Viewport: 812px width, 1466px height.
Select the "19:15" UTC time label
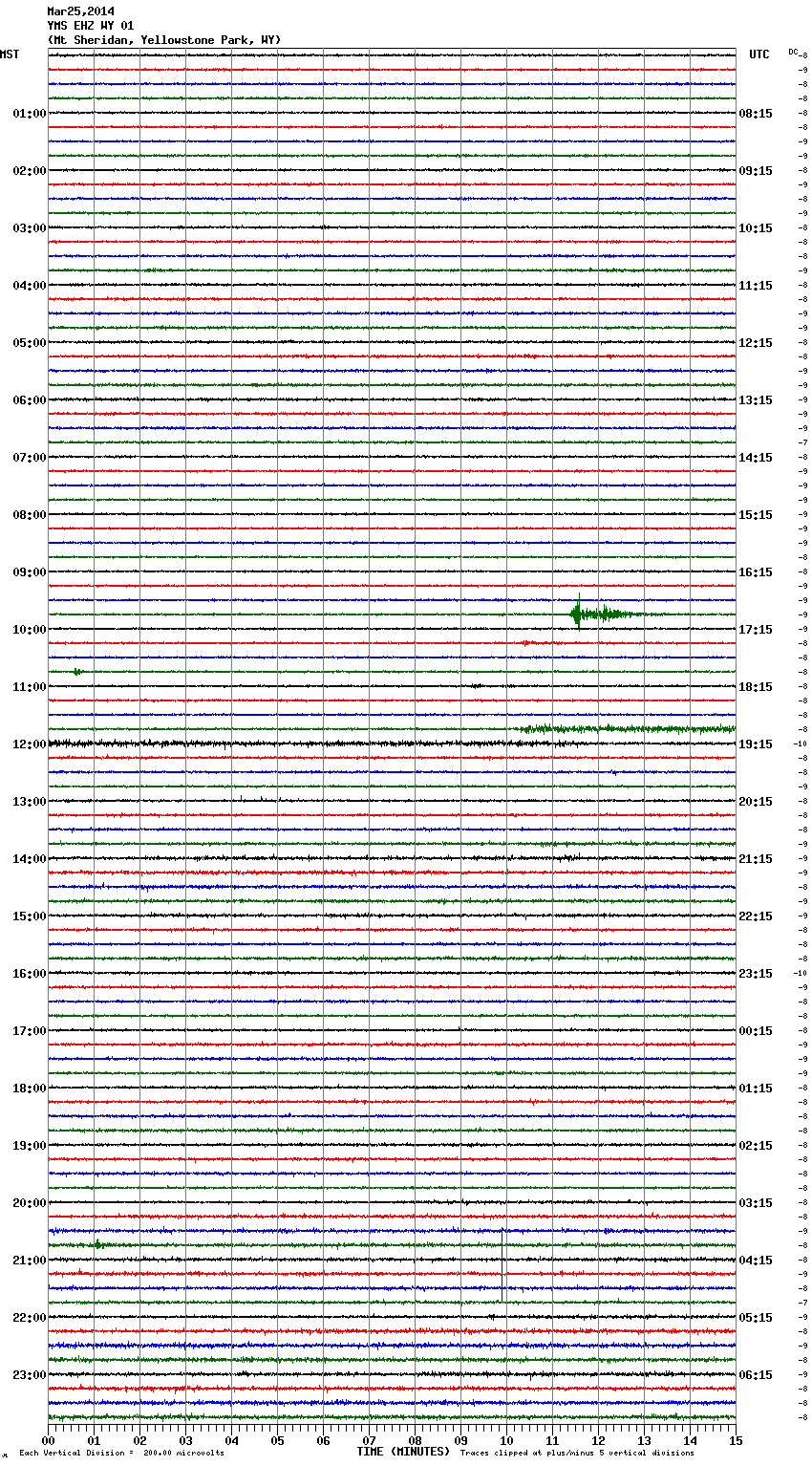point(756,744)
